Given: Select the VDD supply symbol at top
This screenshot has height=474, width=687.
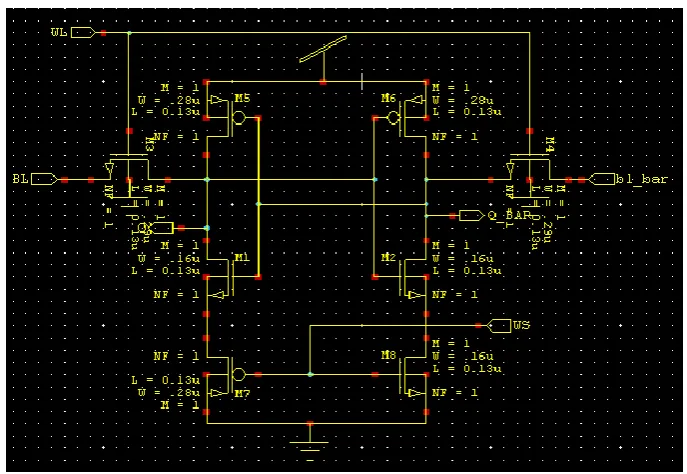Looking at the screenshot, I should [x=323, y=49].
